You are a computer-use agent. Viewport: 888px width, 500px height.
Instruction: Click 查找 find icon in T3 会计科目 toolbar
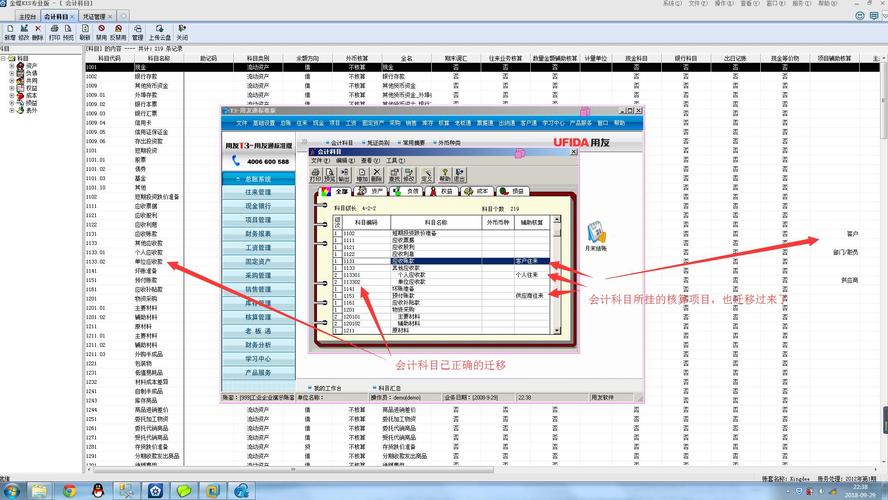pos(394,175)
